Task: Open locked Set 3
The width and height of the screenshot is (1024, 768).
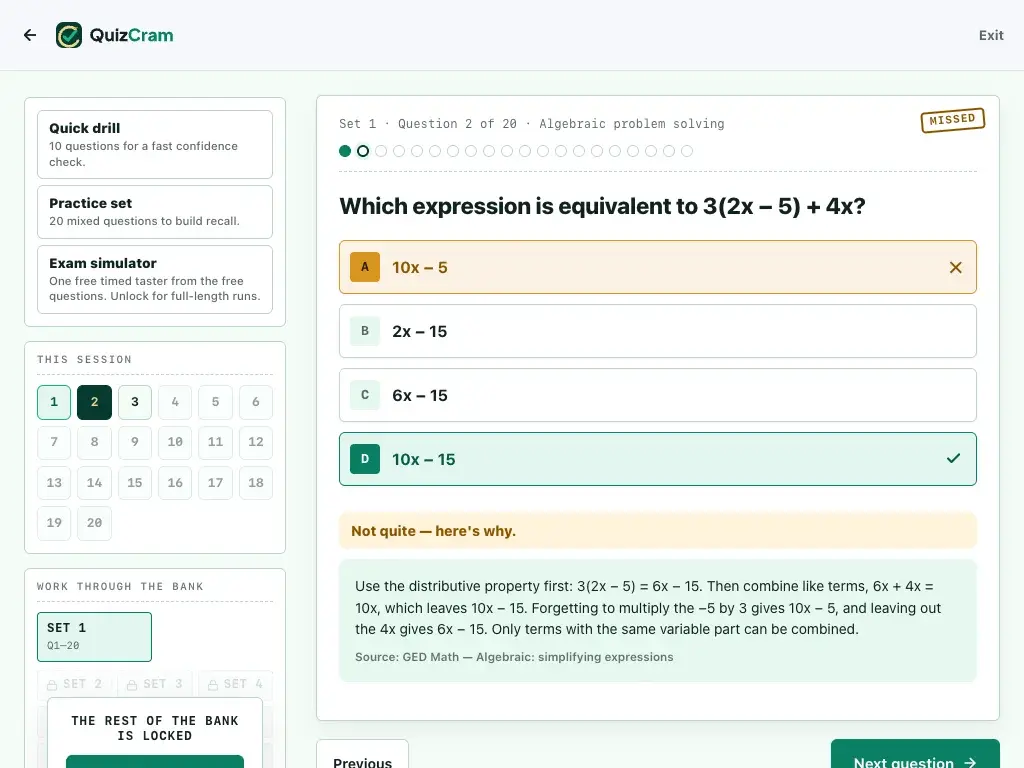Action: point(157,684)
